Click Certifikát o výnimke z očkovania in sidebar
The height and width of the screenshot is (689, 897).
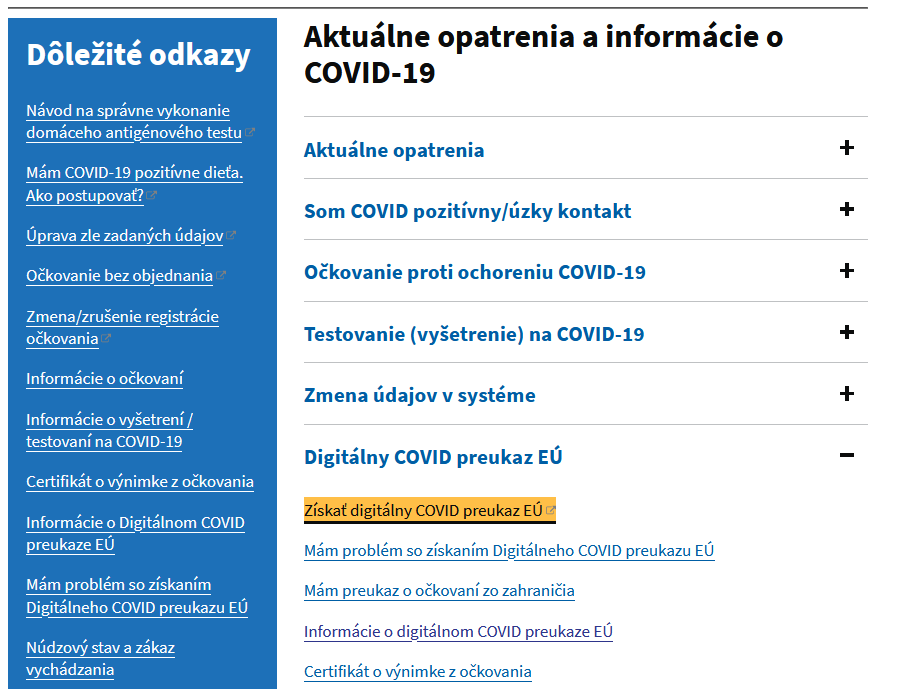[140, 481]
